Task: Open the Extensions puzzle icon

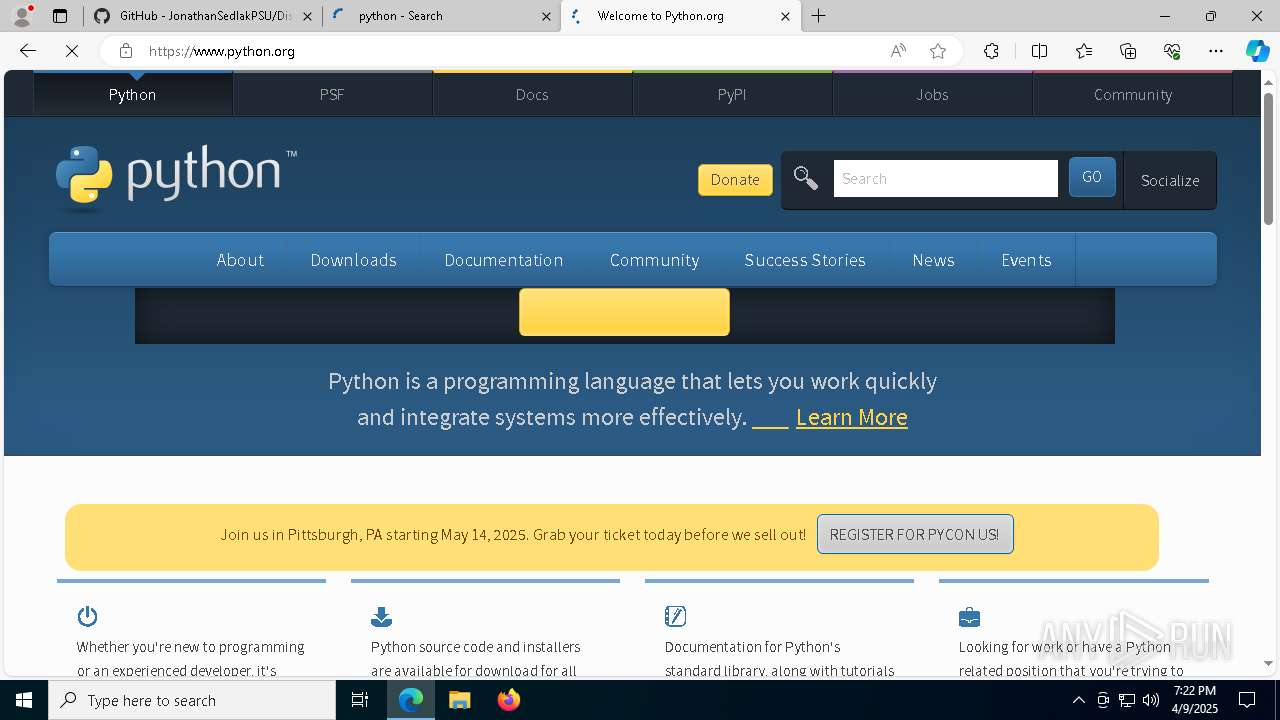Action: pos(991,51)
